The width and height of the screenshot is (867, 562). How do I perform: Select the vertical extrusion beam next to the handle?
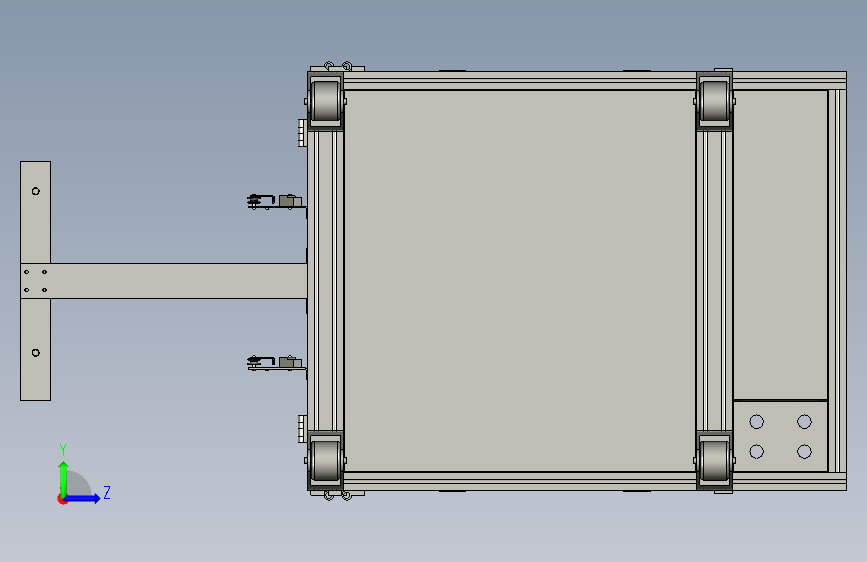326,281
